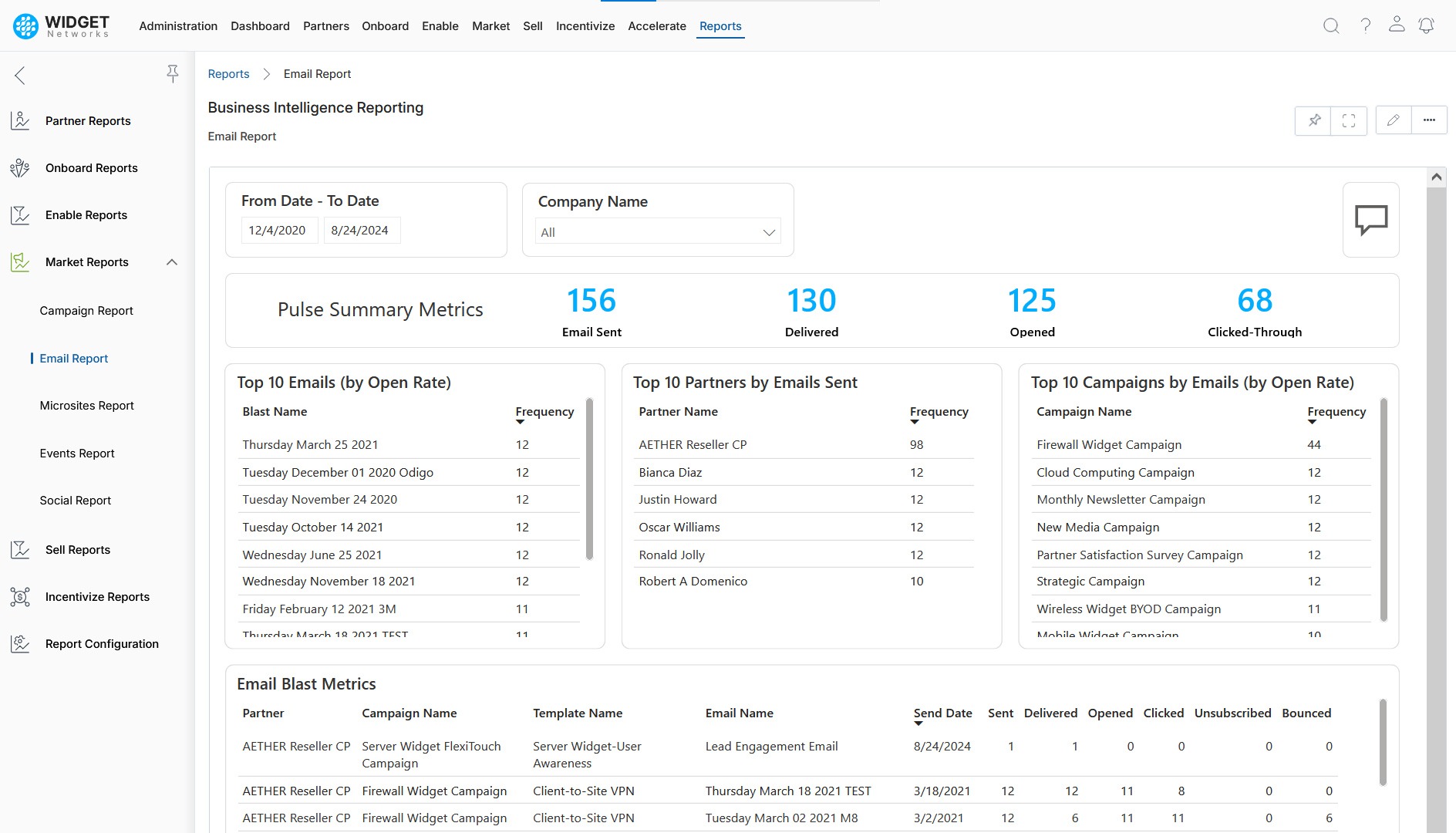Open the user profile icon
Viewport: 1456px width, 833px height.
(1397, 25)
